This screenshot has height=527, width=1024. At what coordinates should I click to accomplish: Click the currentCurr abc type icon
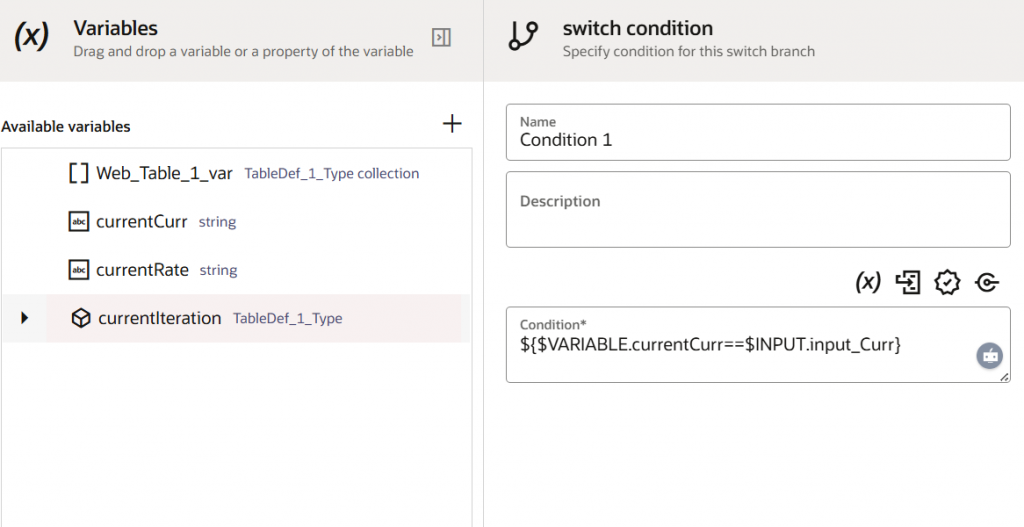79,222
